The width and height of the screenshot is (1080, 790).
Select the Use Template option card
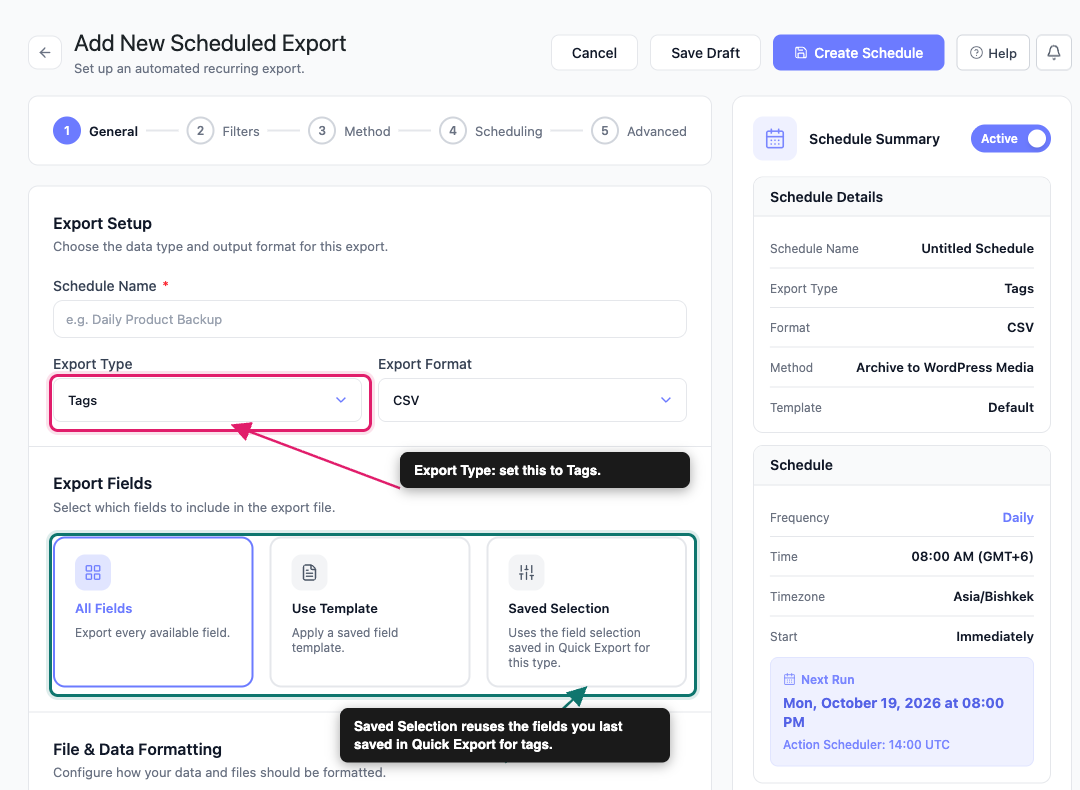tap(370, 612)
